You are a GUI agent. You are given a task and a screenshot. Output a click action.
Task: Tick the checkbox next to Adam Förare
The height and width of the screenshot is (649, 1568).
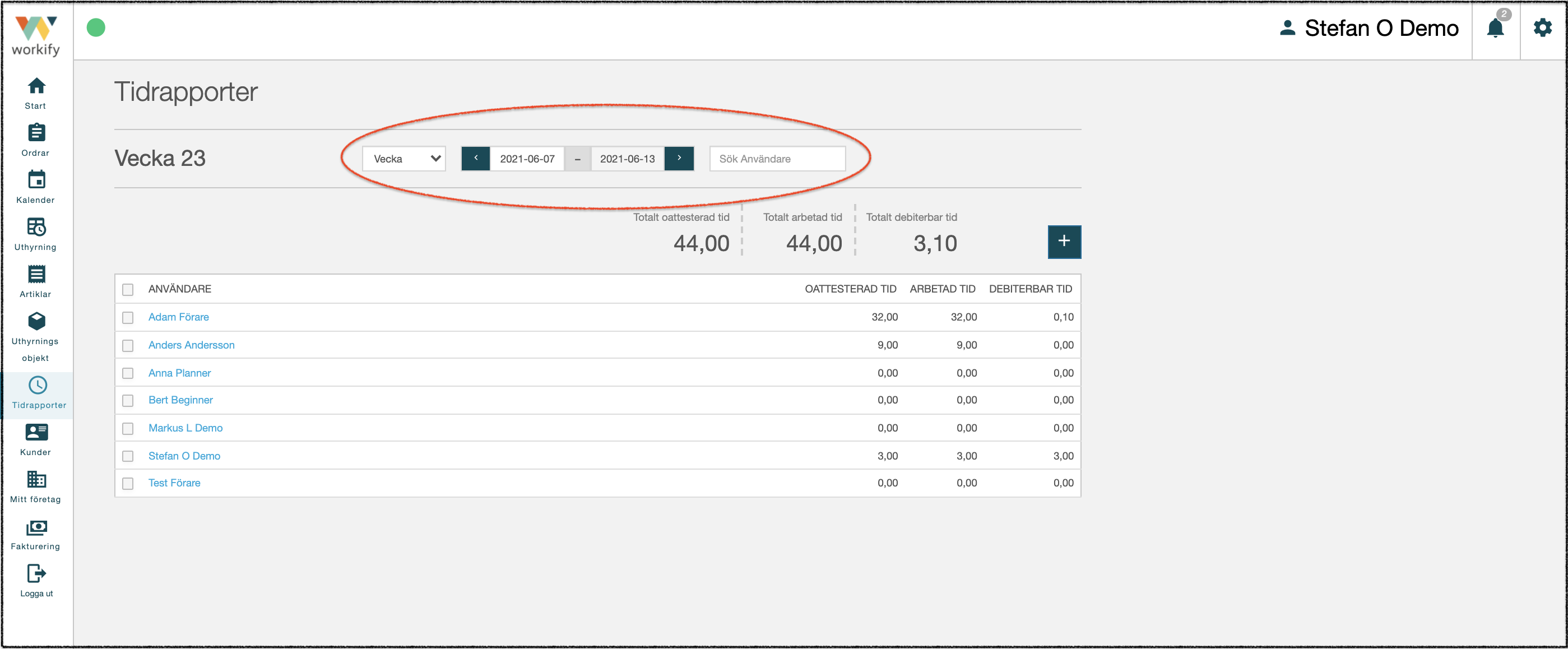pos(128,317)
